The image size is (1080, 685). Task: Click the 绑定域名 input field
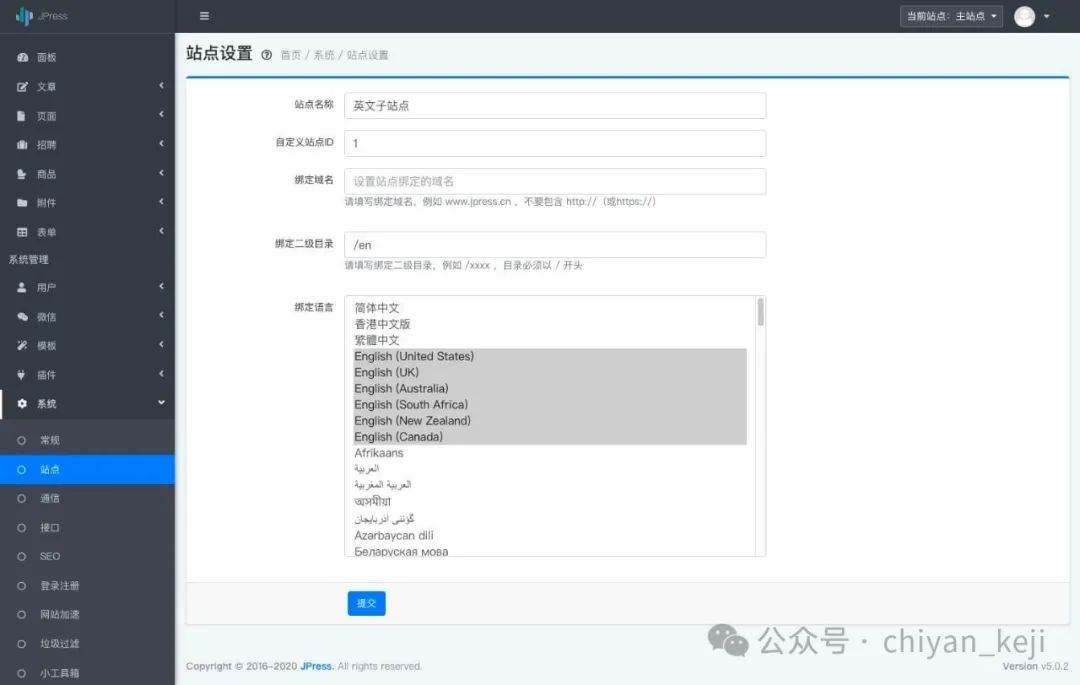click(x=555, y=182)
